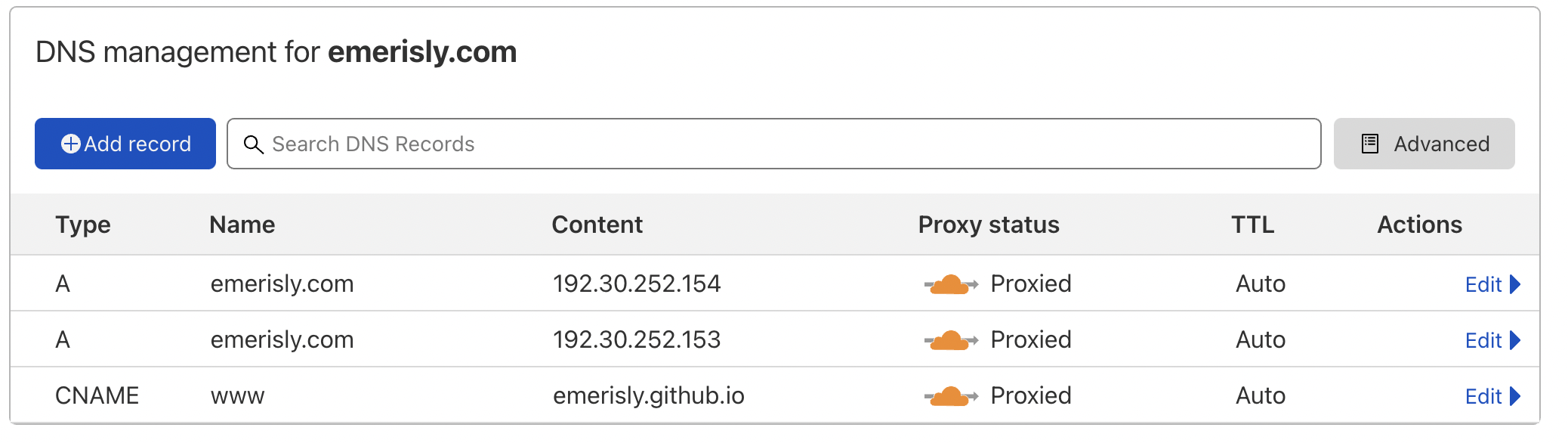Open the Advanced options button
Image resolution: width=1568 pixels, height=443 pixels.
tap(1424, 144)
